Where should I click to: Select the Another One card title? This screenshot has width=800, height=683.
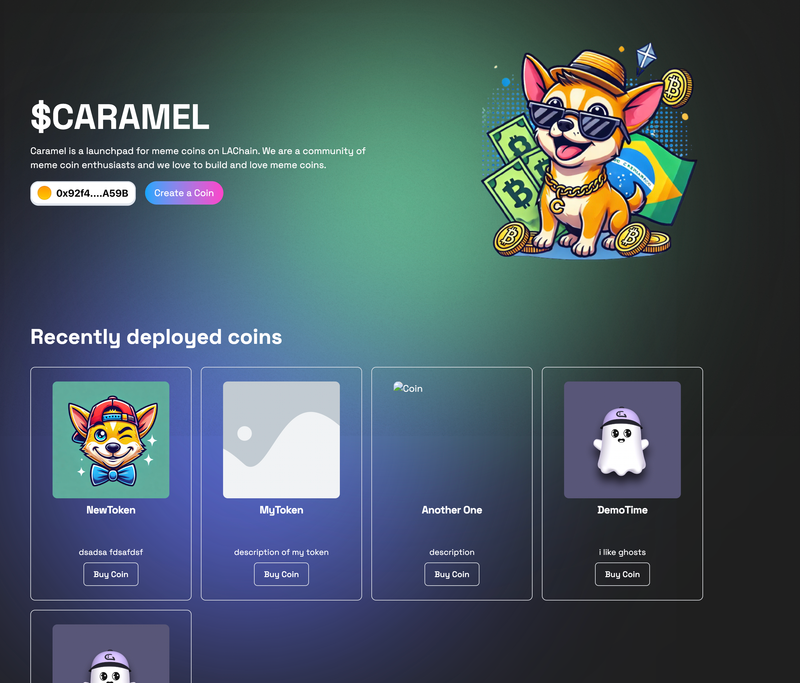452,510
